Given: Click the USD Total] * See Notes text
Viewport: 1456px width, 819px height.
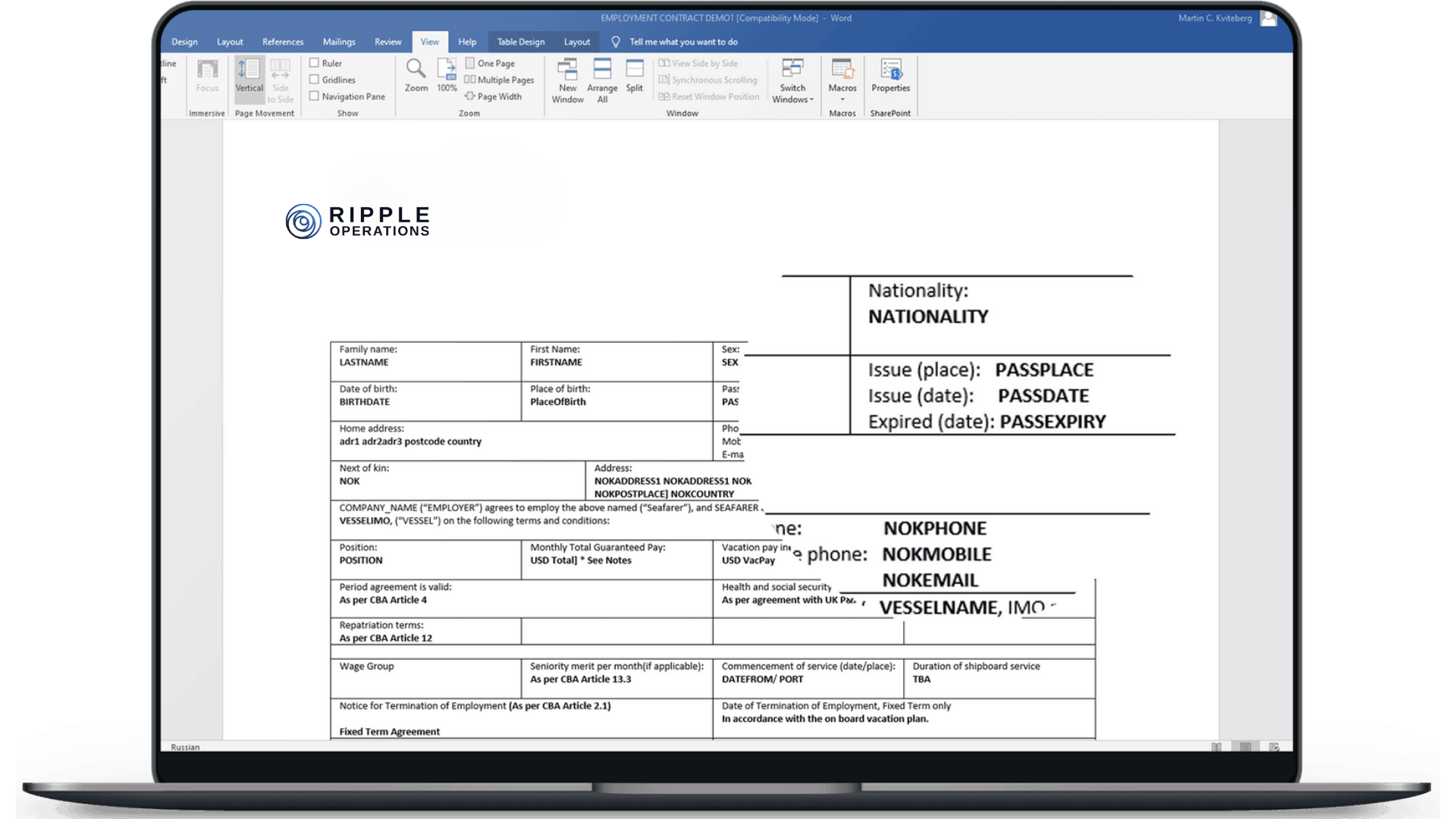Looking at the screenshot, I should point(581,560).
